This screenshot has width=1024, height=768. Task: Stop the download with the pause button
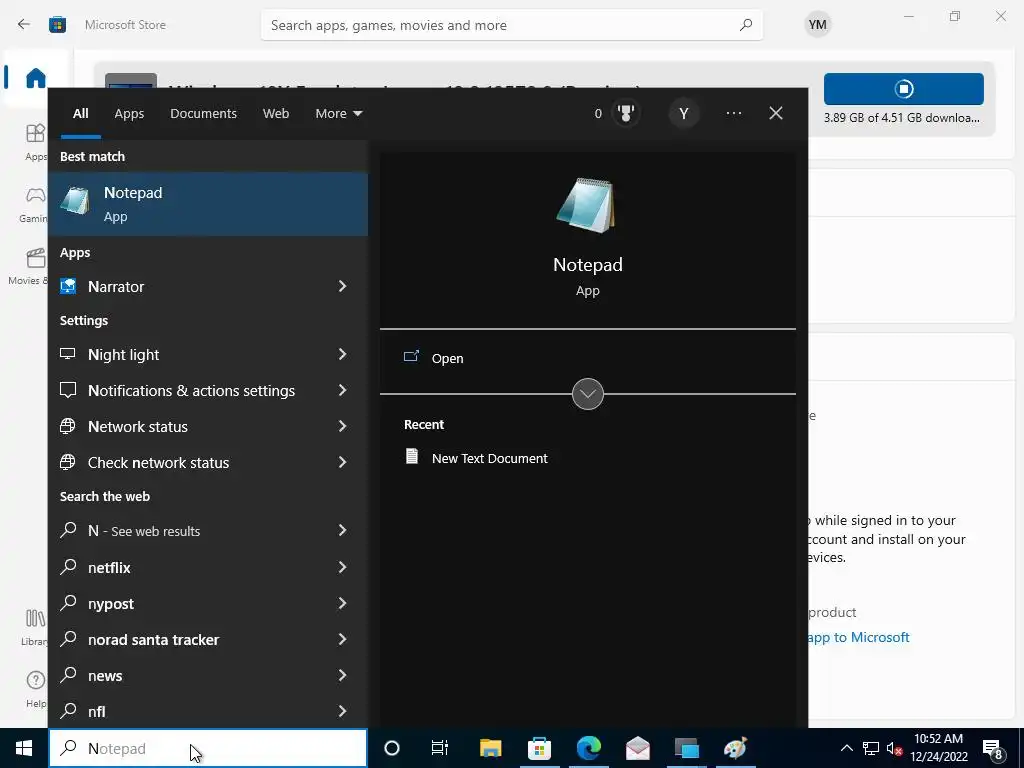904,89
